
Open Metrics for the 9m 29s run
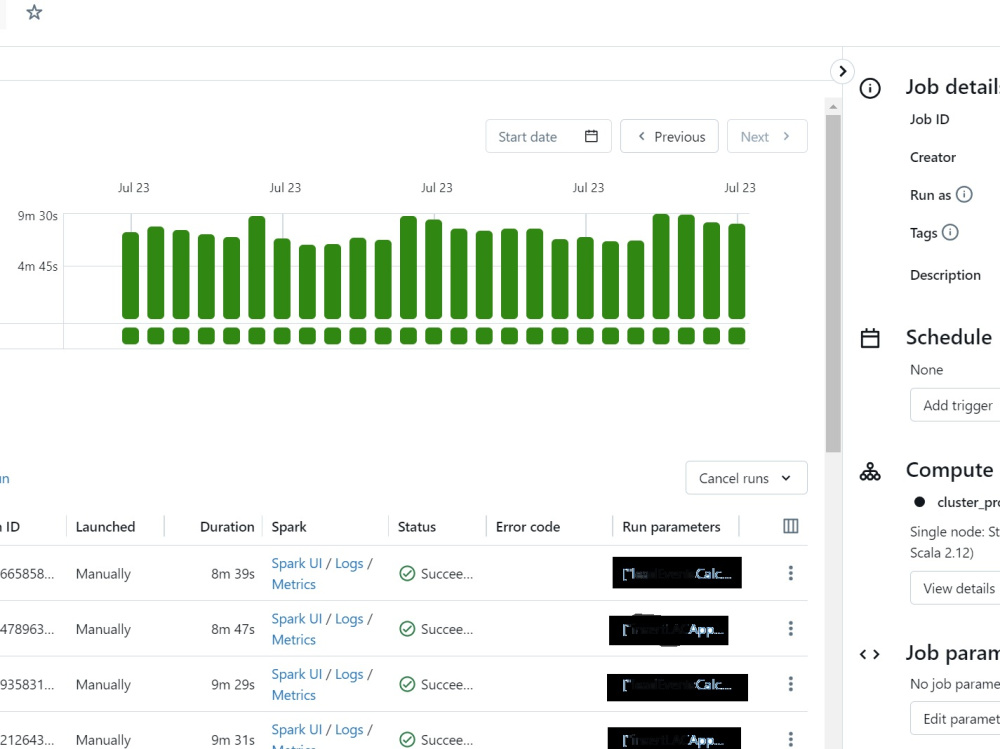coord(293,695)
